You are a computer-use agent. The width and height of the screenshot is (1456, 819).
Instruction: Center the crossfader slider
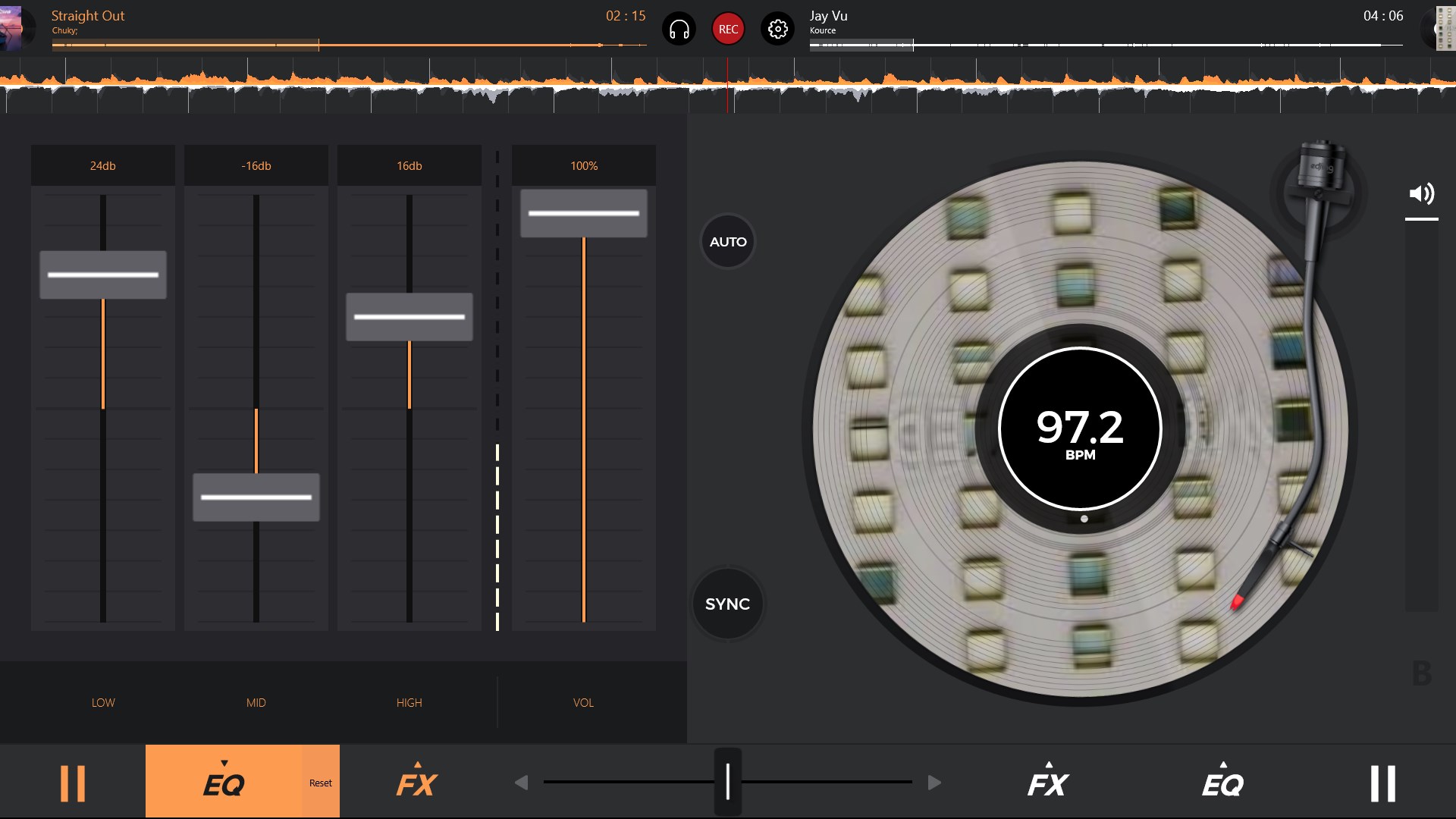point(728,782)
